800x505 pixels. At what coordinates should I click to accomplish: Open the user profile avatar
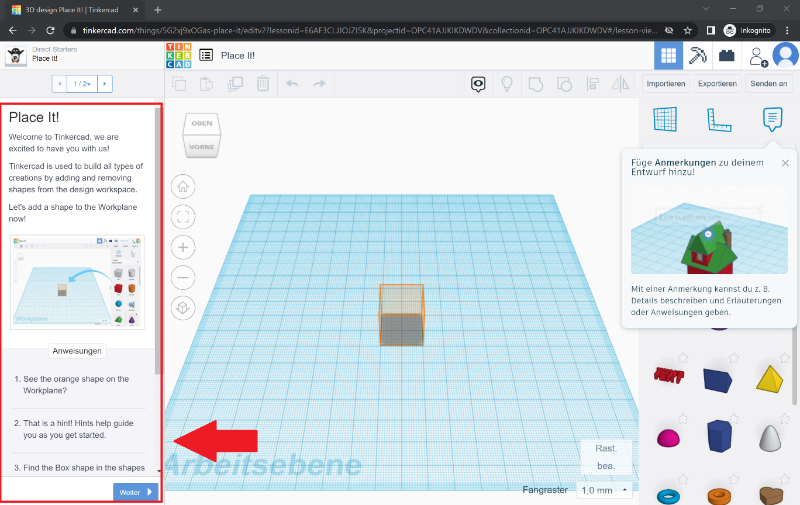pyautogui.click(x=786, y=55)
